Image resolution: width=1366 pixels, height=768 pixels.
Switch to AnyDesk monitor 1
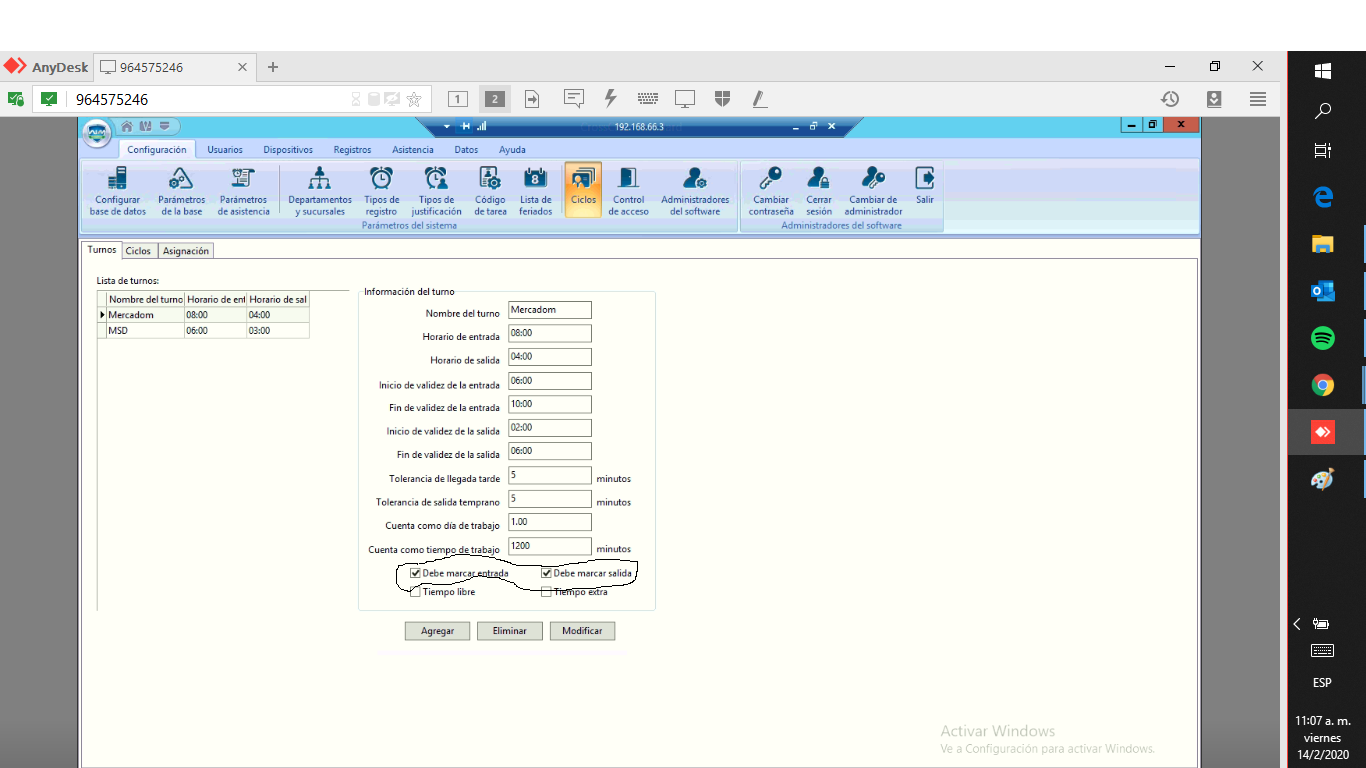coord(458,99)
